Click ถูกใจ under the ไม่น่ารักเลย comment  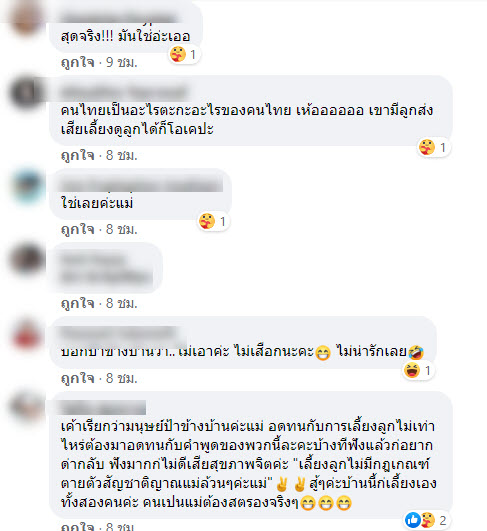(78, 378)
